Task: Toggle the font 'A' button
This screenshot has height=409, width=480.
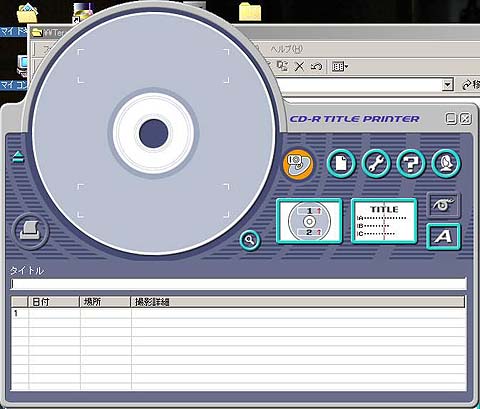Action: (443, 237)
